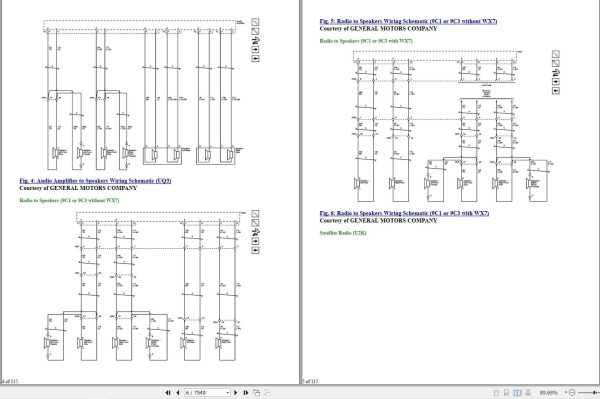
Task: Open zoom level dropdown arrow
Action: pos(566,392)
